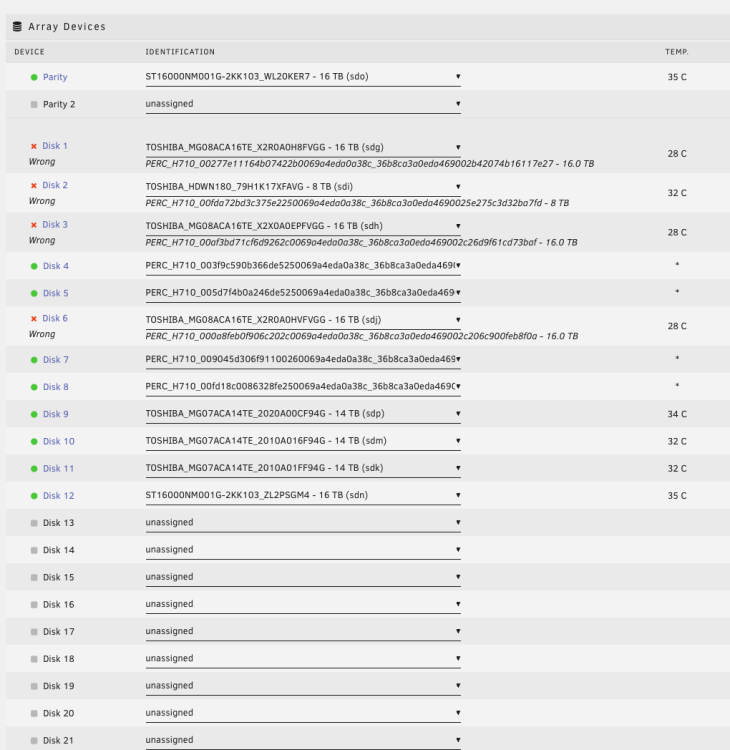Image resolution: width=730 pixels, height=750 pixels.
Task: Click the grey status square beside Disk 17
Action: (x=34, y=632)
